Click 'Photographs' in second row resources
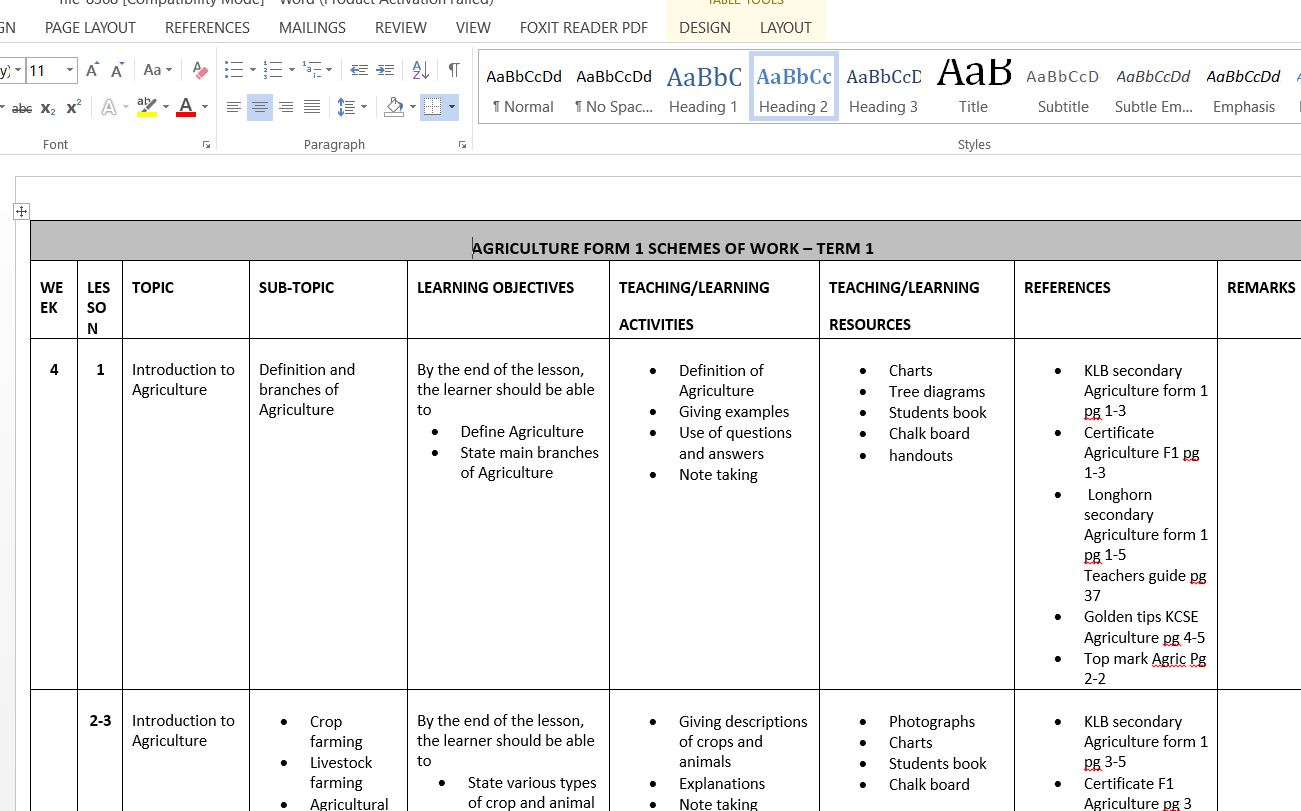1301x811 pixels. coord(932,722)
